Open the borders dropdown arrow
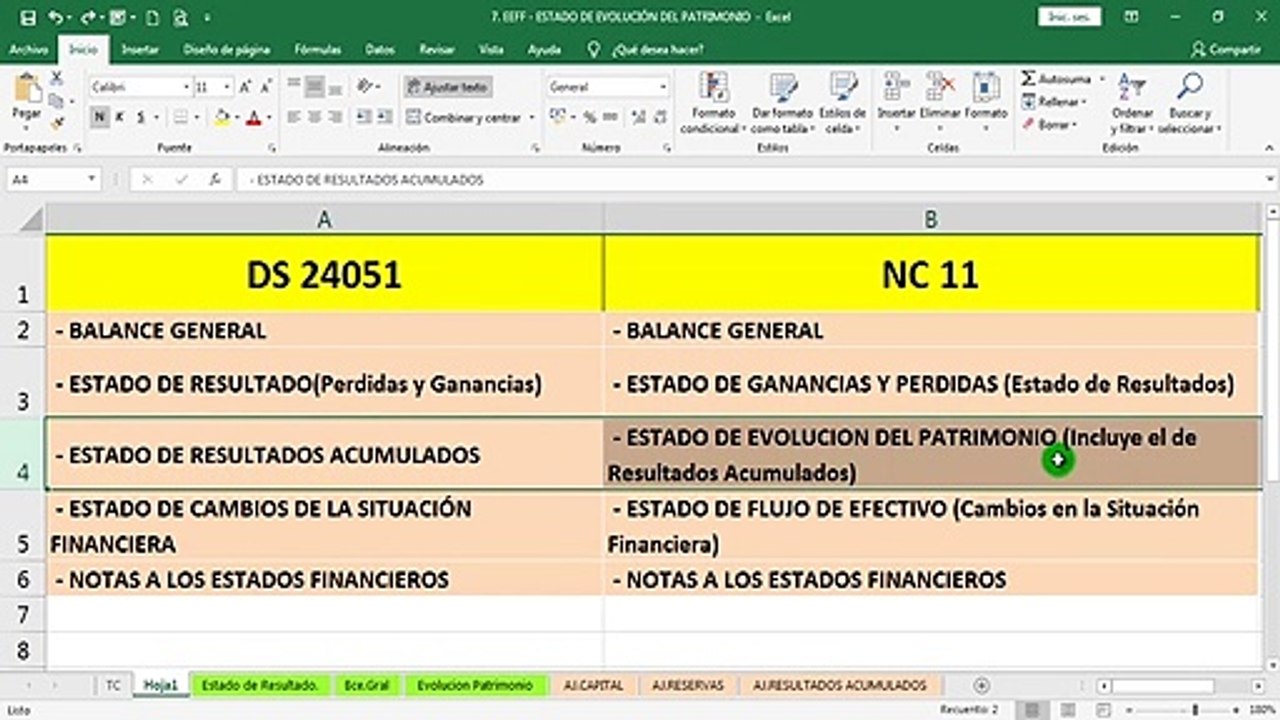 [198, 117]
